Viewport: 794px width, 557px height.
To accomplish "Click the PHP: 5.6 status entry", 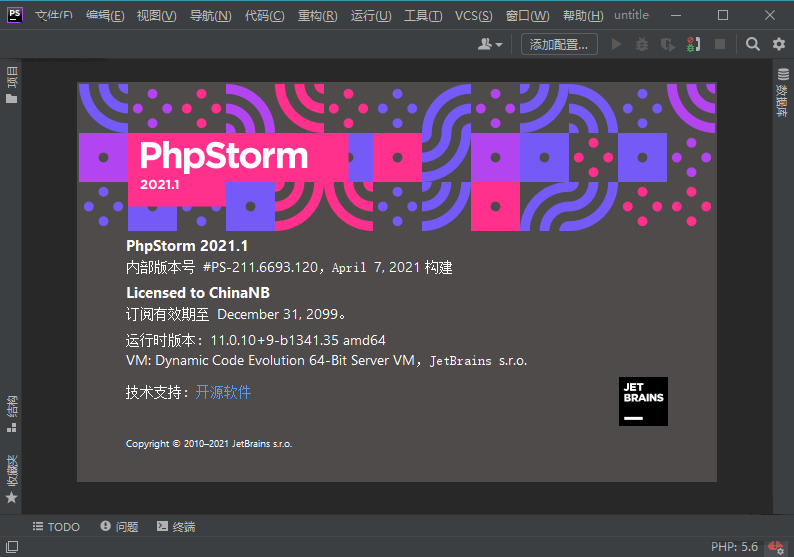I will pos(734,547).
